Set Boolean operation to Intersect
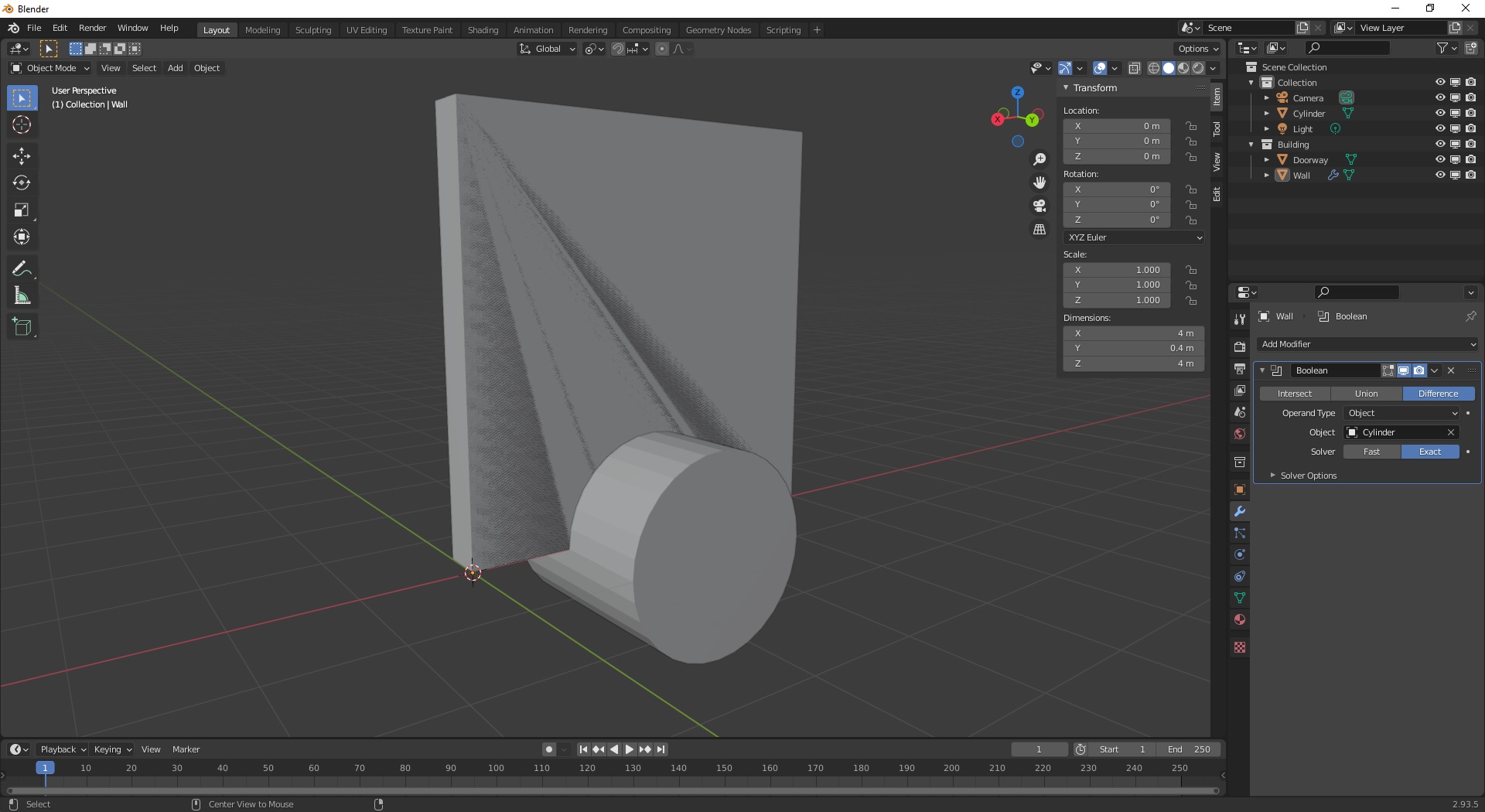Screen dimensions: 1485x812 coord(1294,394)
